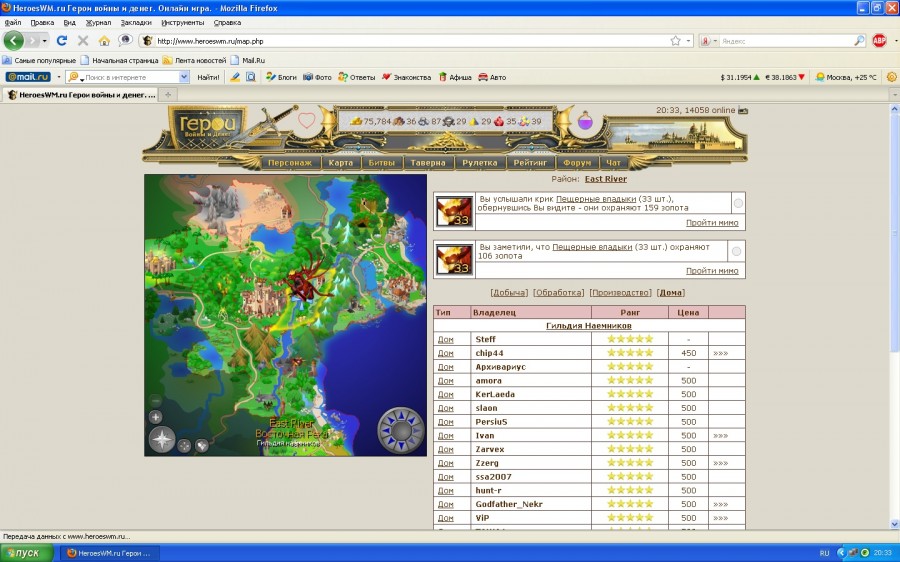Viewport: 900px width, 562px height.
Task: Open the Рулетка game tab
Action: coord(480,162)
